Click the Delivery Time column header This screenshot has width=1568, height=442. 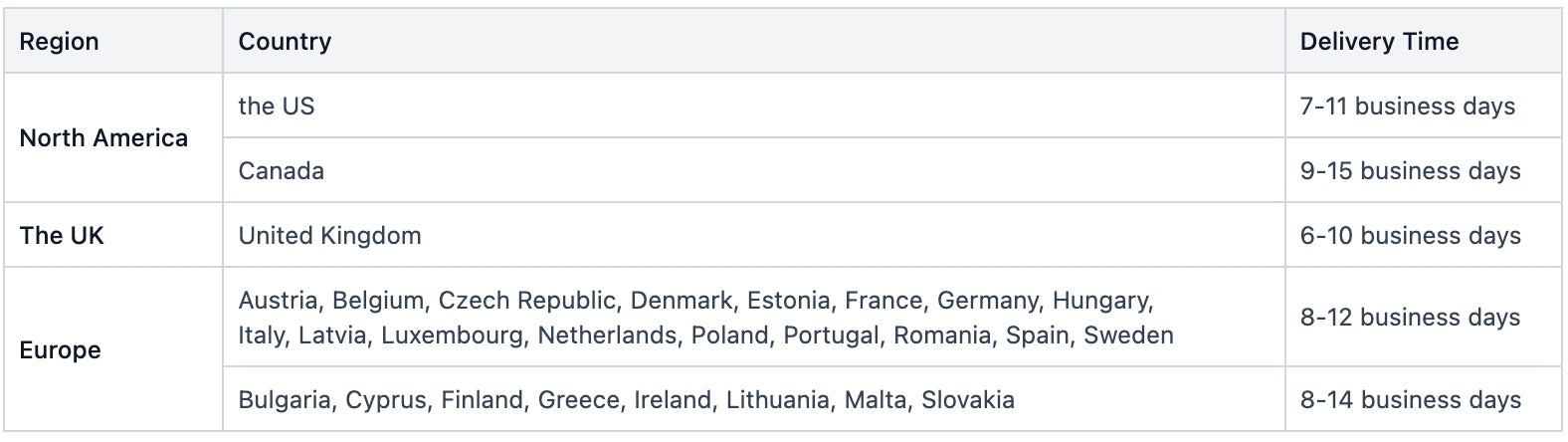[1379, 42]
